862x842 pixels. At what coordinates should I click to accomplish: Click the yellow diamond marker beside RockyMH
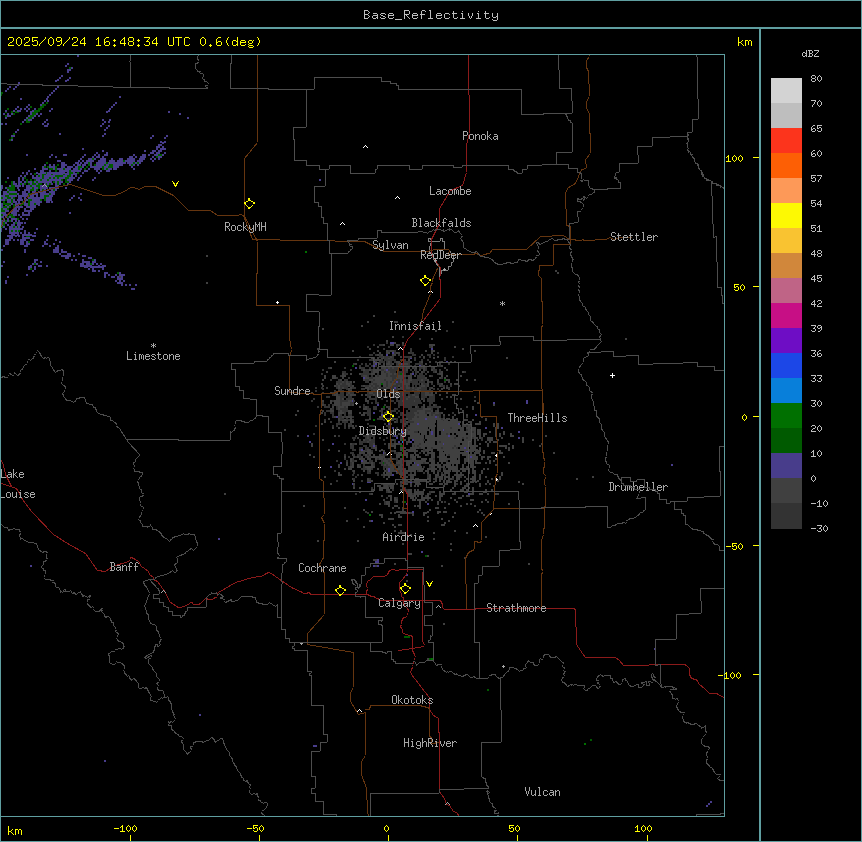pyautogui.click(x=249, y=204)
